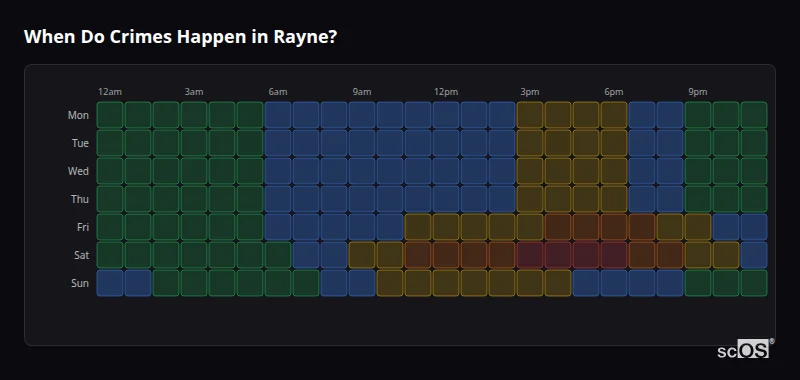
Task: Click the Sunday 6am heatmap cell
Action: [x=278, y=283]
